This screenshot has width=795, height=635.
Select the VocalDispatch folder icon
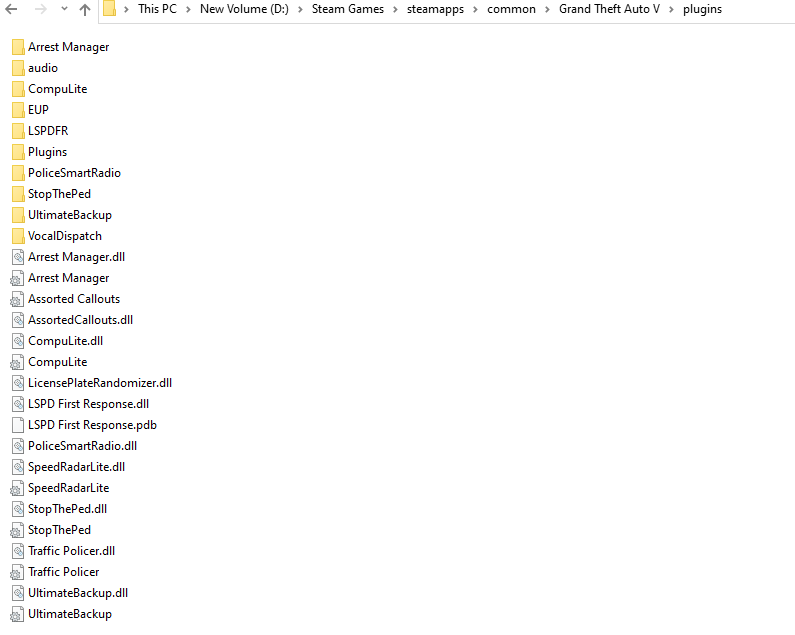coord(18,236)
